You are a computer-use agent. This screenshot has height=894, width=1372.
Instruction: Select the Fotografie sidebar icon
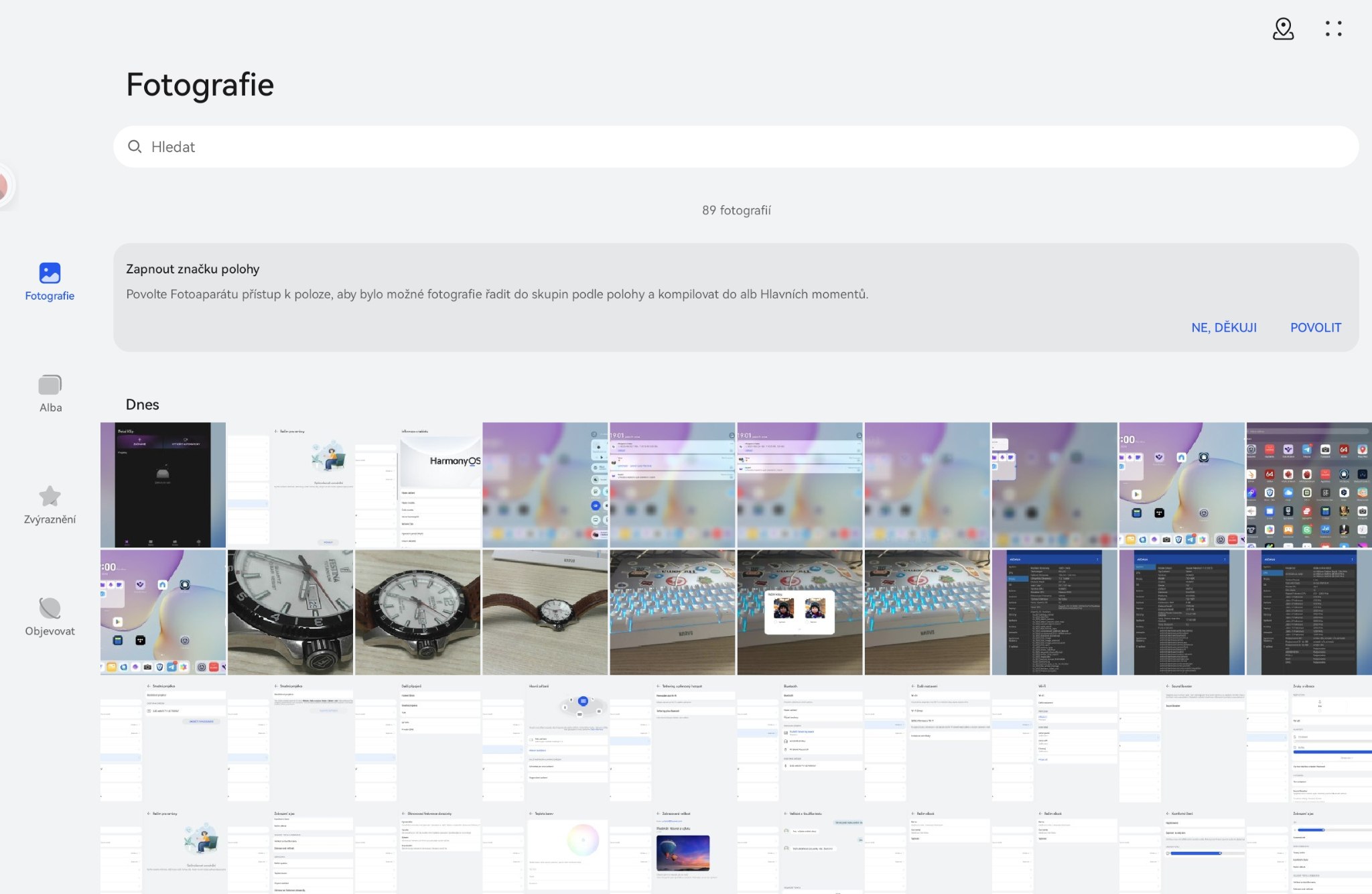pyautogui.click(x=50, y=273)
